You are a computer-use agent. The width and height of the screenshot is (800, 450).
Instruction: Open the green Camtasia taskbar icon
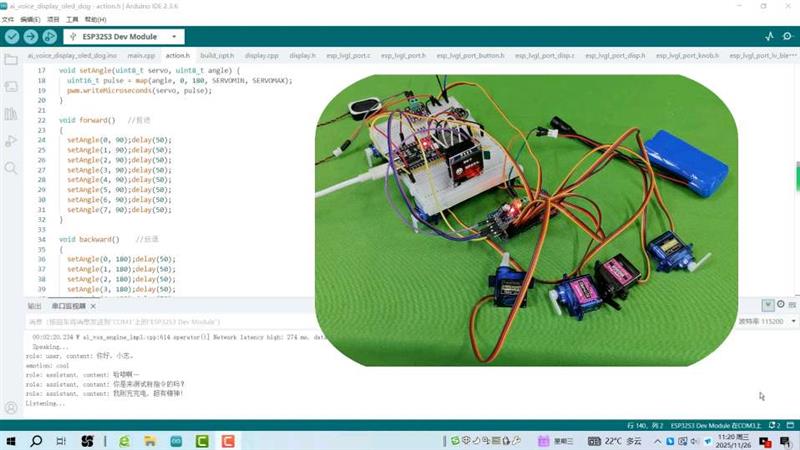[x=202, y=441]
